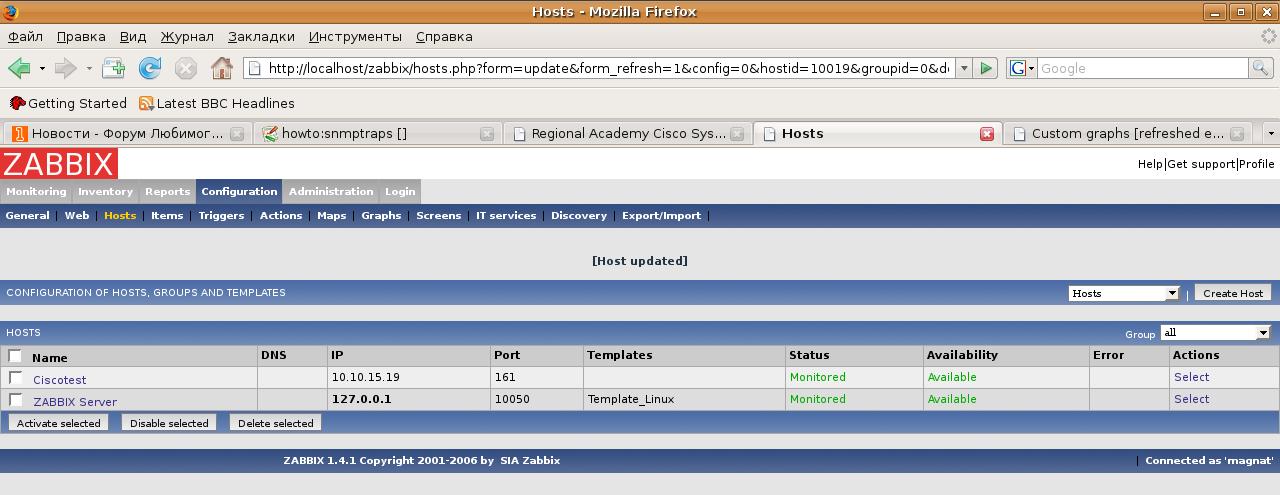
Task: Toggle the select-all hosts checkbox
Action: point(15,356)
